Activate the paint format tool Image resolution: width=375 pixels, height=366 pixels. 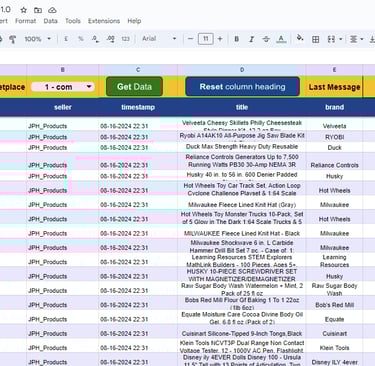13,39
